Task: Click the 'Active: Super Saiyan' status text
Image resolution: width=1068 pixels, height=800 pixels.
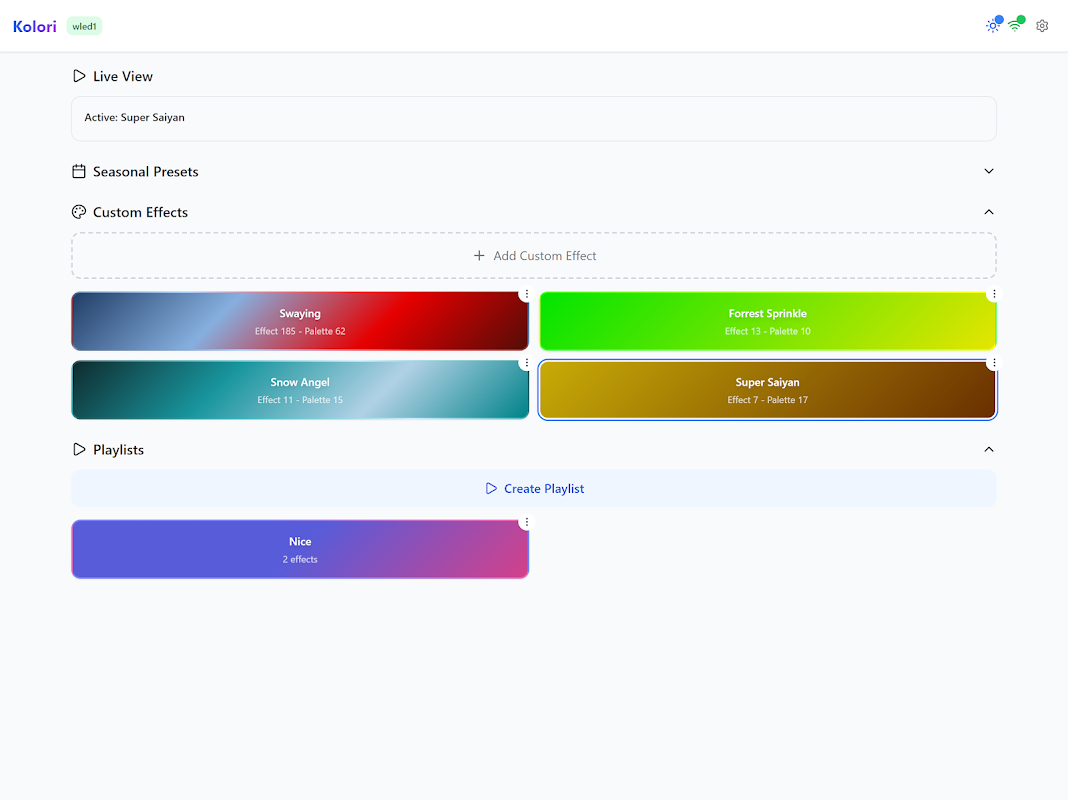Action: (x=134, y=117)
